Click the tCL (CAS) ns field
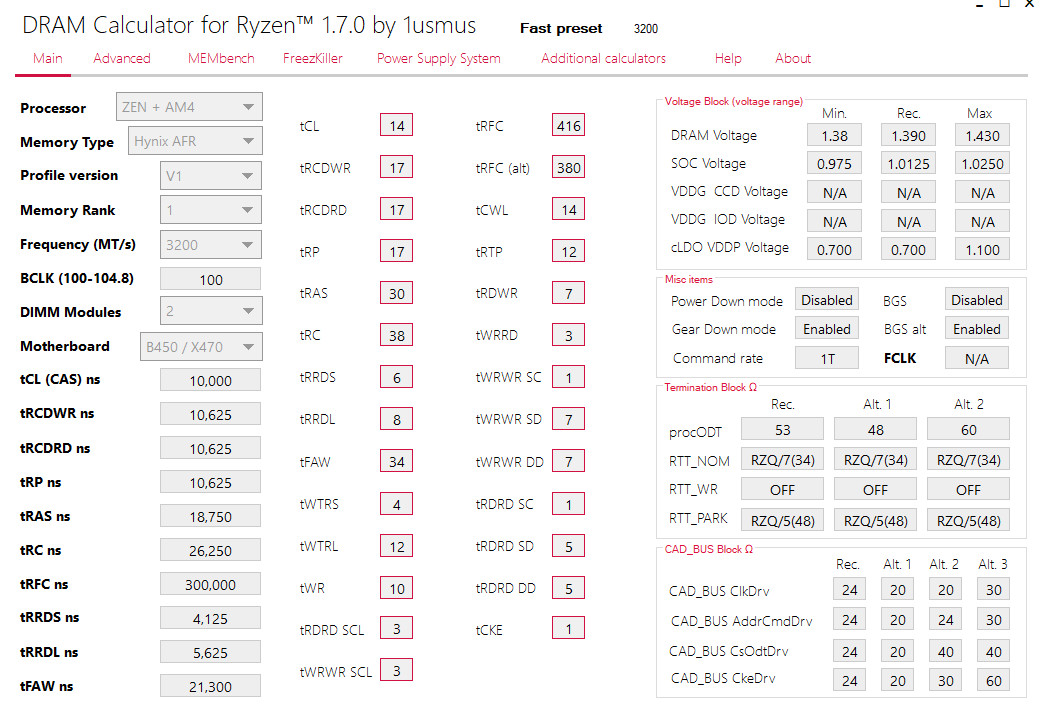The height and width of the screenshot is (704, 1040). click(x=210, y=380)
